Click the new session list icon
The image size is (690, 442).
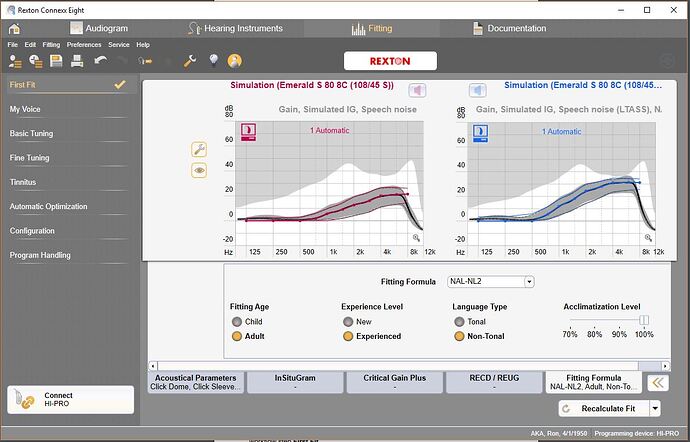36,61
